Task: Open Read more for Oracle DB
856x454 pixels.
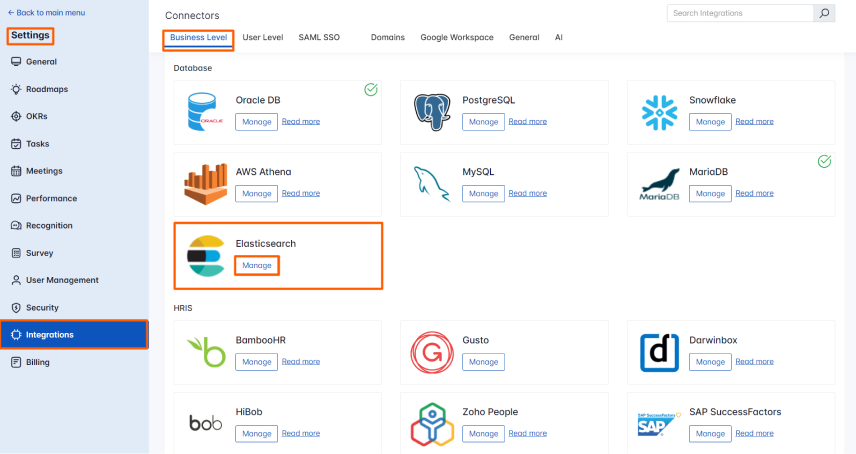Action: 301,121
